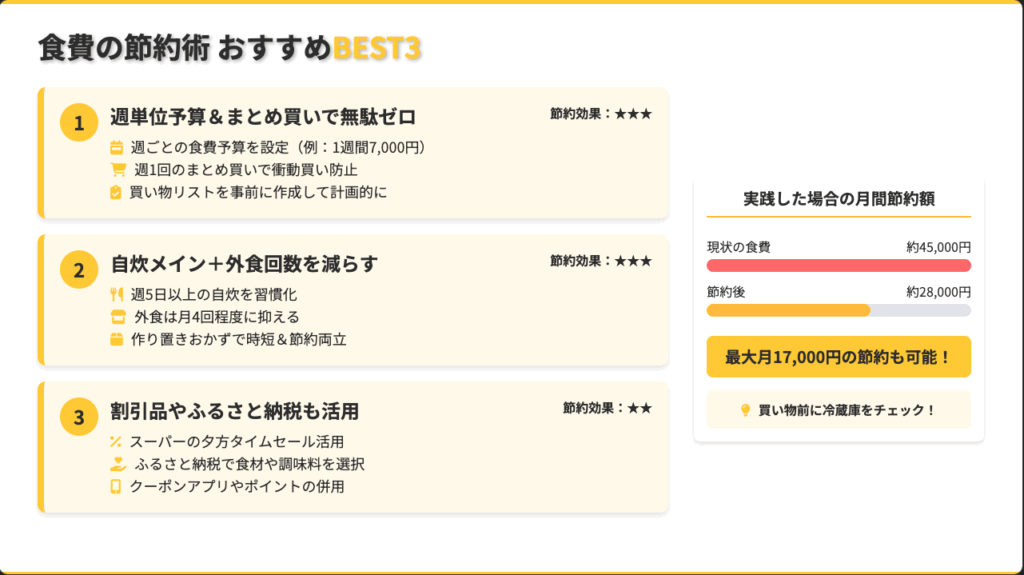Click the red 現状の食費 progress bar

tap(838, 266)
